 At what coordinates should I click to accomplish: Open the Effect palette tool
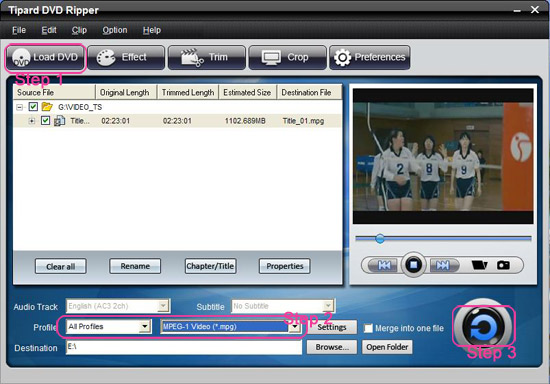[x=126, y=58]
